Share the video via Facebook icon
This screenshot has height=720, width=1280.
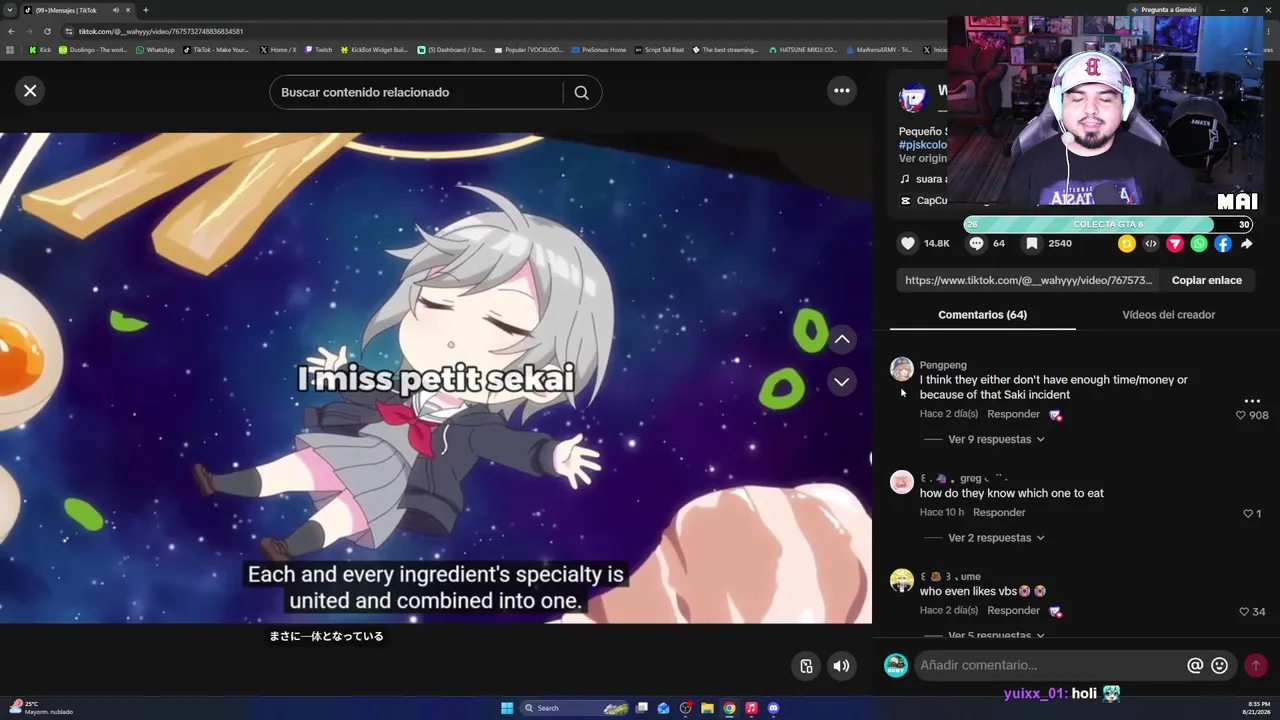click(1223, 243)
